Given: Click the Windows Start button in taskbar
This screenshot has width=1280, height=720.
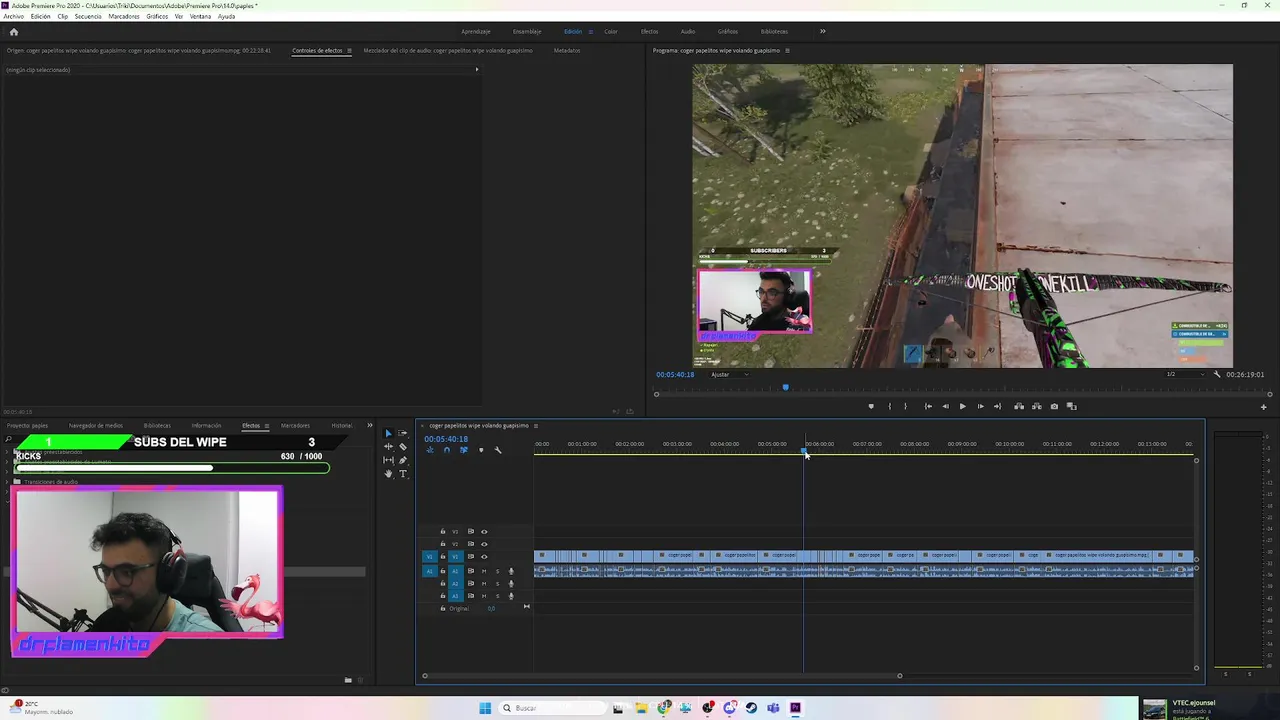Looking at the screenshot, I should 485,708.
